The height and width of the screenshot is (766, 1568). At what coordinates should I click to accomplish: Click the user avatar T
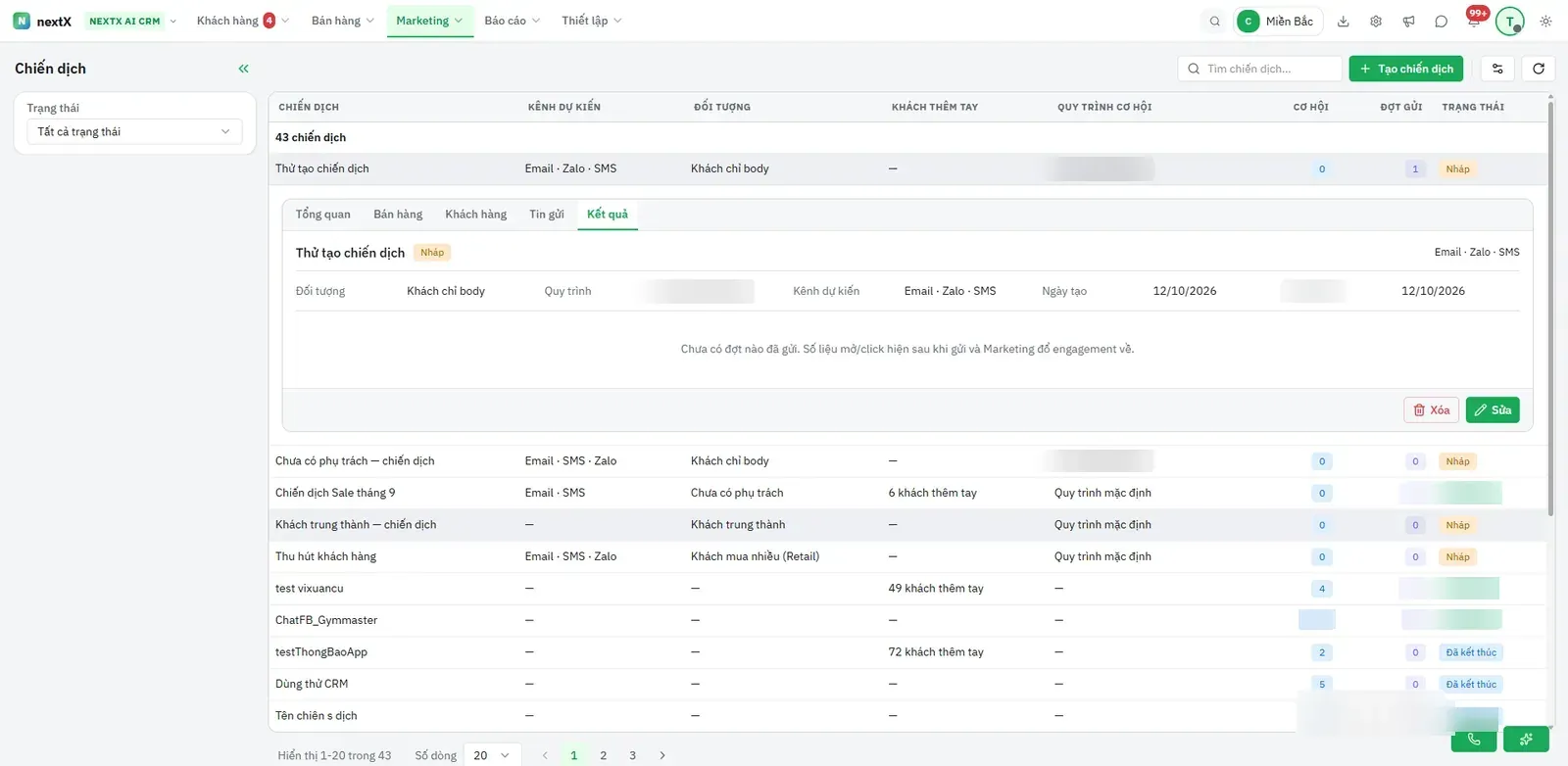[x=1509, y=21]
